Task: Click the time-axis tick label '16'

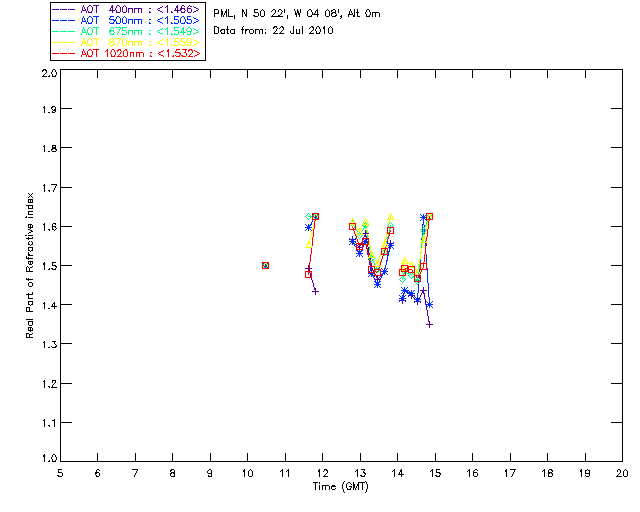Action: pyautogui.click(x=473, y=473)
